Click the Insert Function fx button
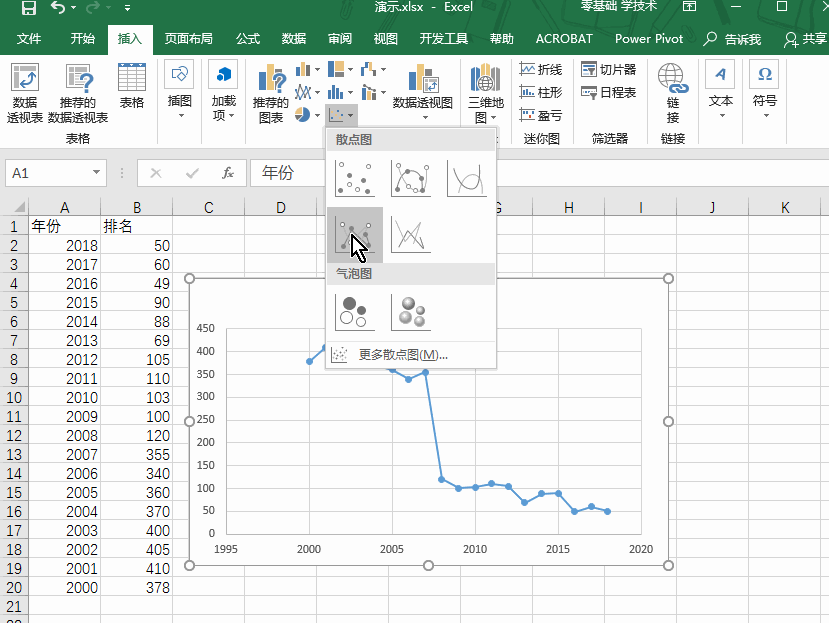 pos(228,173)
